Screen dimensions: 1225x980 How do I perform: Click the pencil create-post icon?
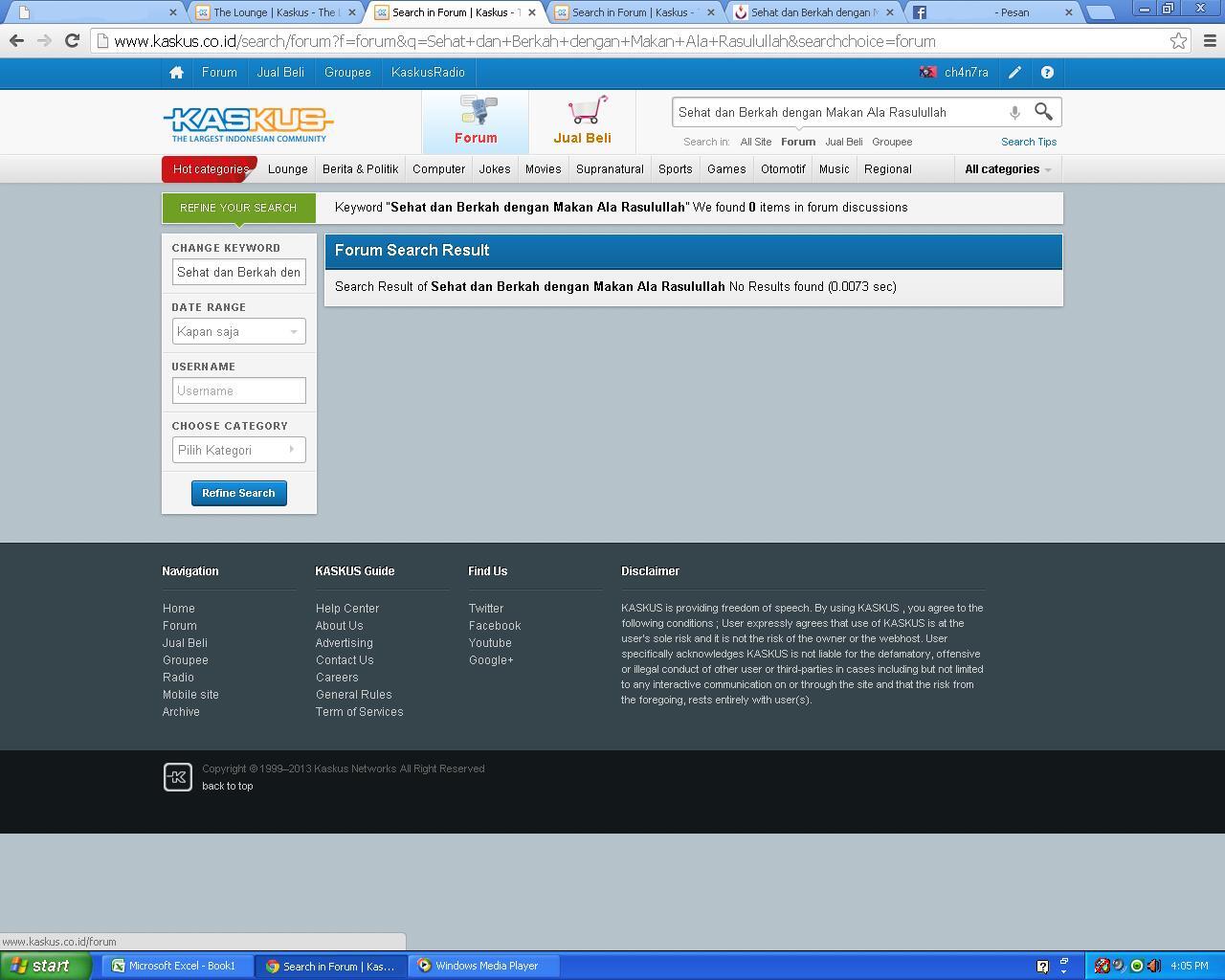(x=1014, y=73)
